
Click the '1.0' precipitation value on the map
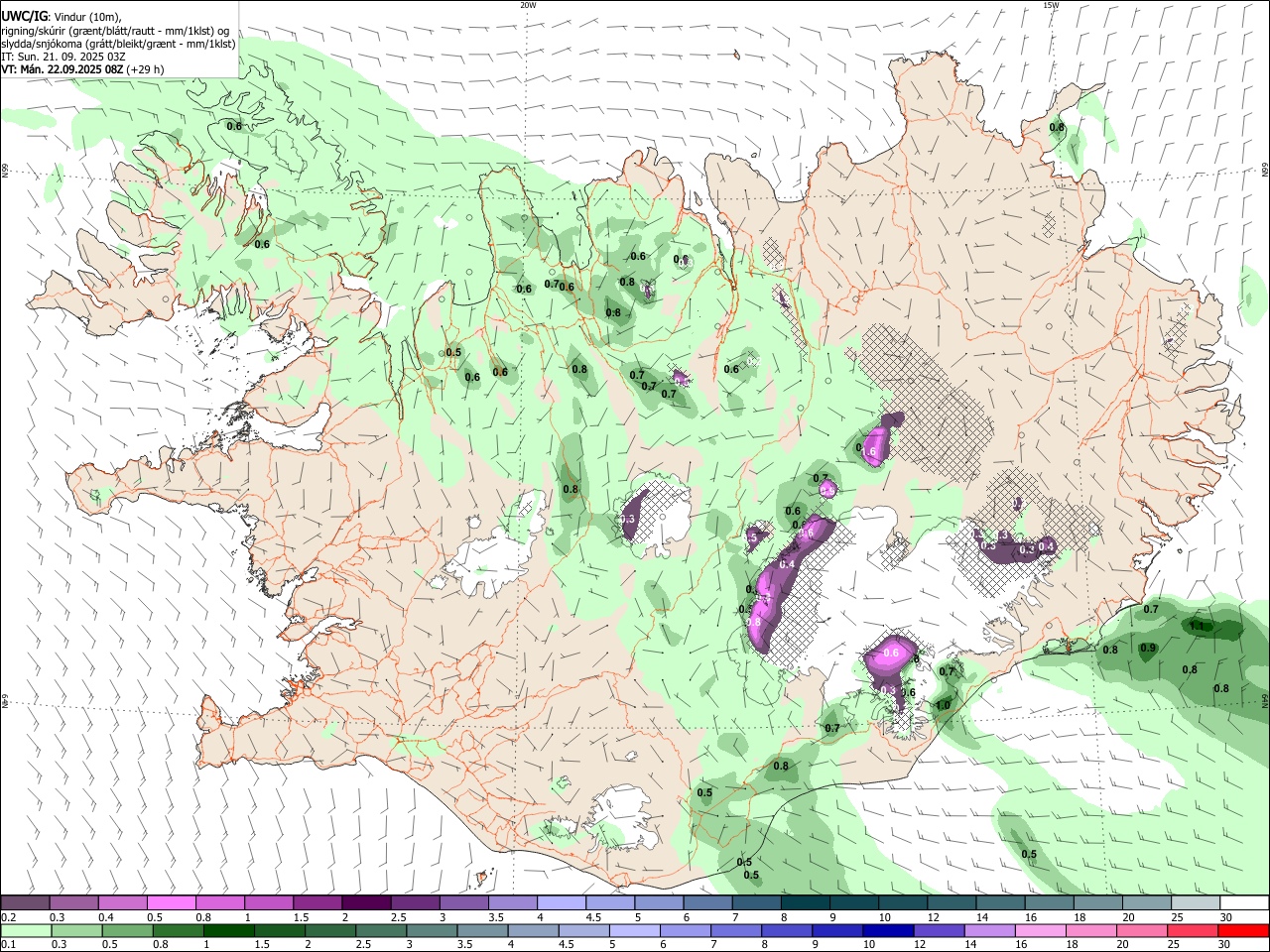(943, 706)
